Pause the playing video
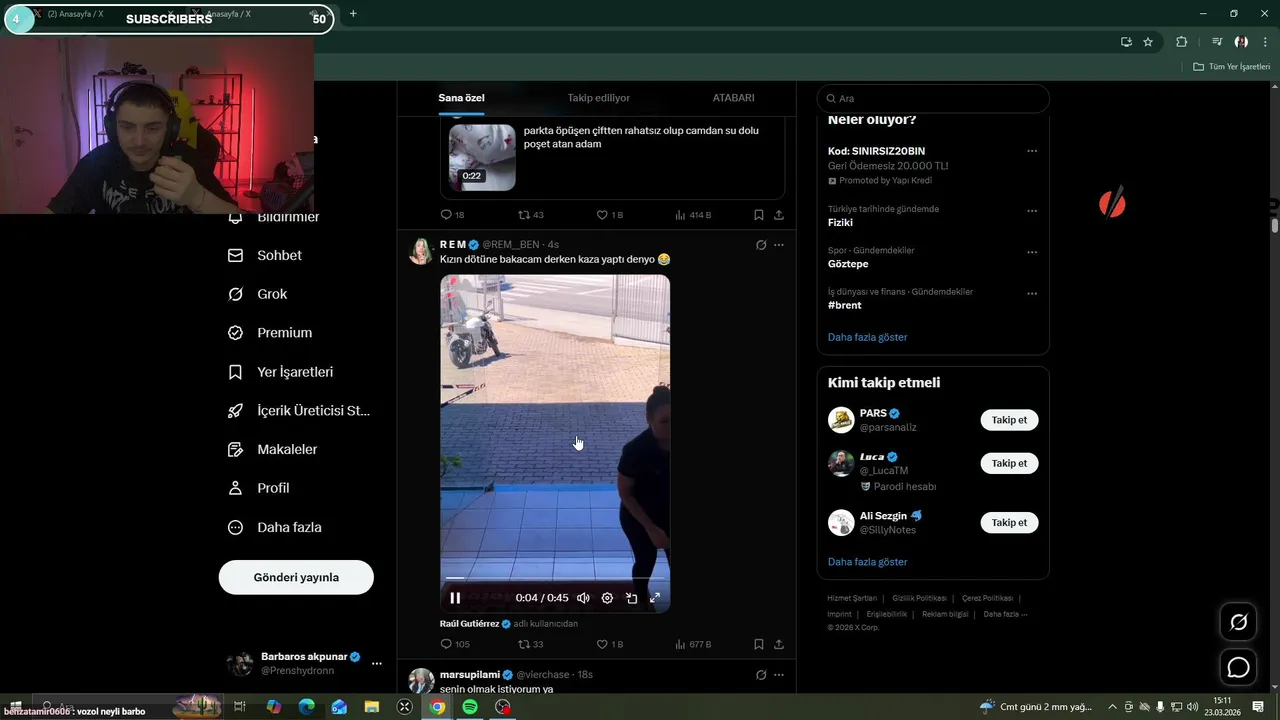1280x720 pixels. 455,598
